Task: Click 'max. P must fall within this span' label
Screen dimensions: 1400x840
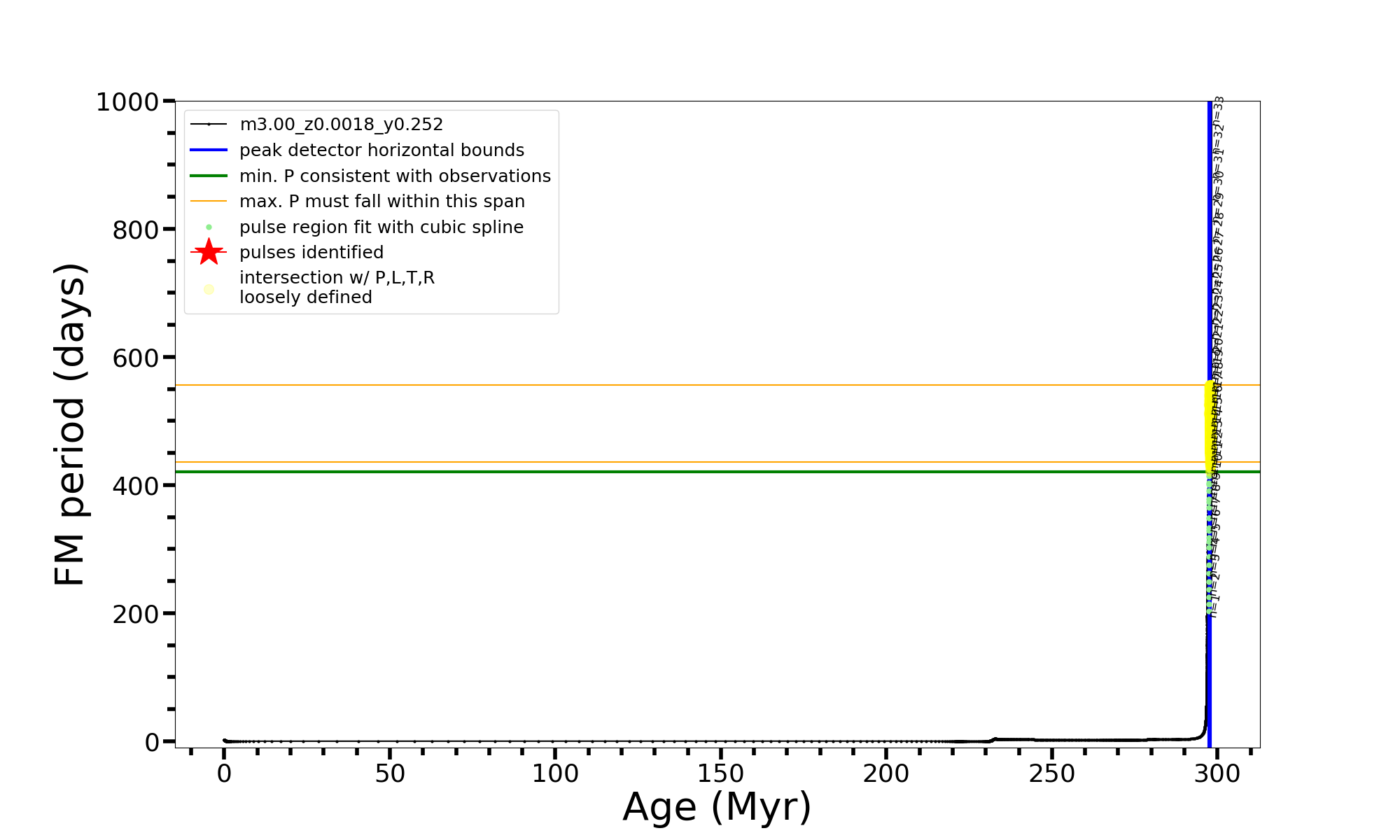Action: point(381,202)
